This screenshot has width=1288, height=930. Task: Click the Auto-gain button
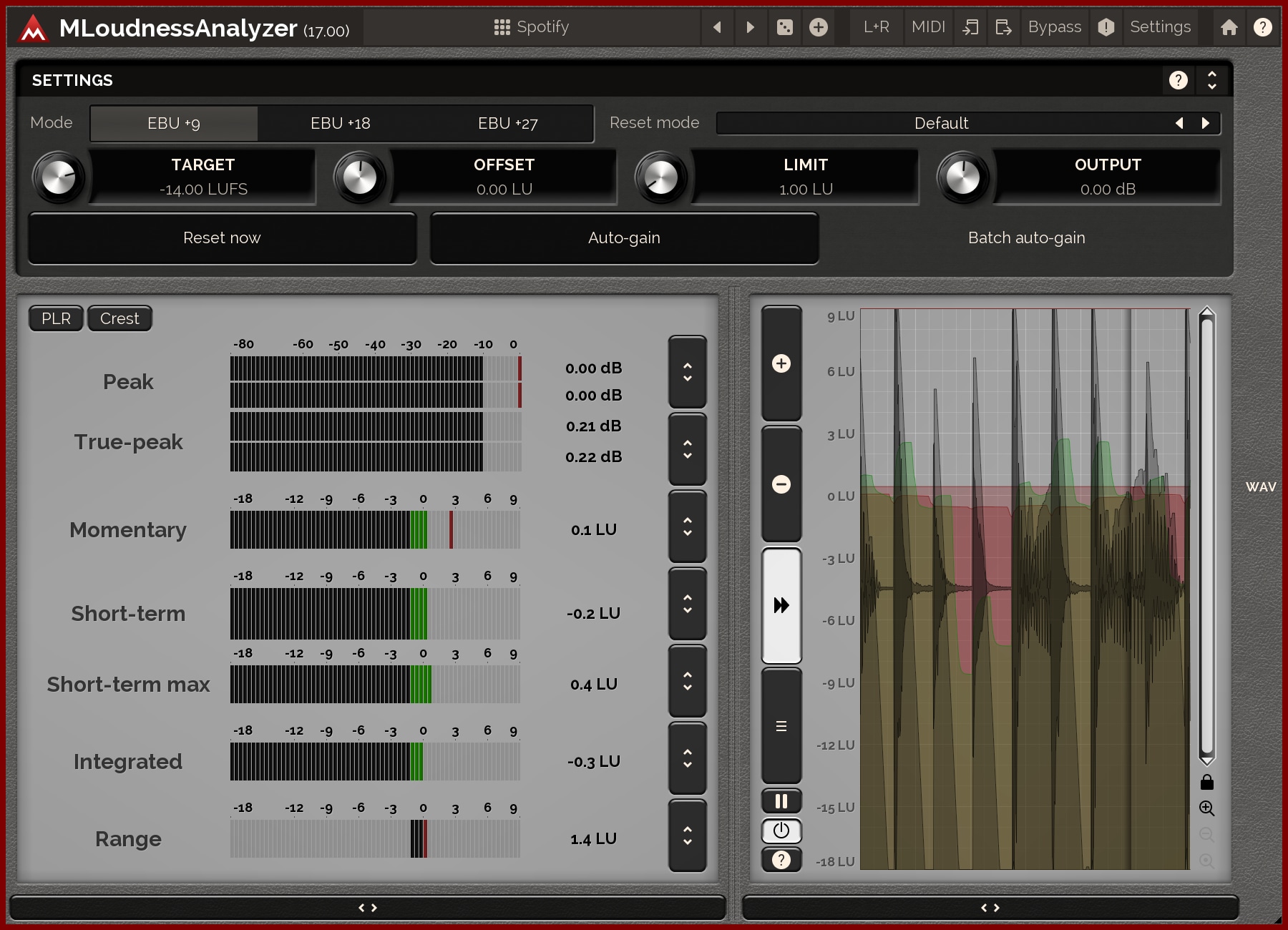pyautogui.click(x=624, y=238)
